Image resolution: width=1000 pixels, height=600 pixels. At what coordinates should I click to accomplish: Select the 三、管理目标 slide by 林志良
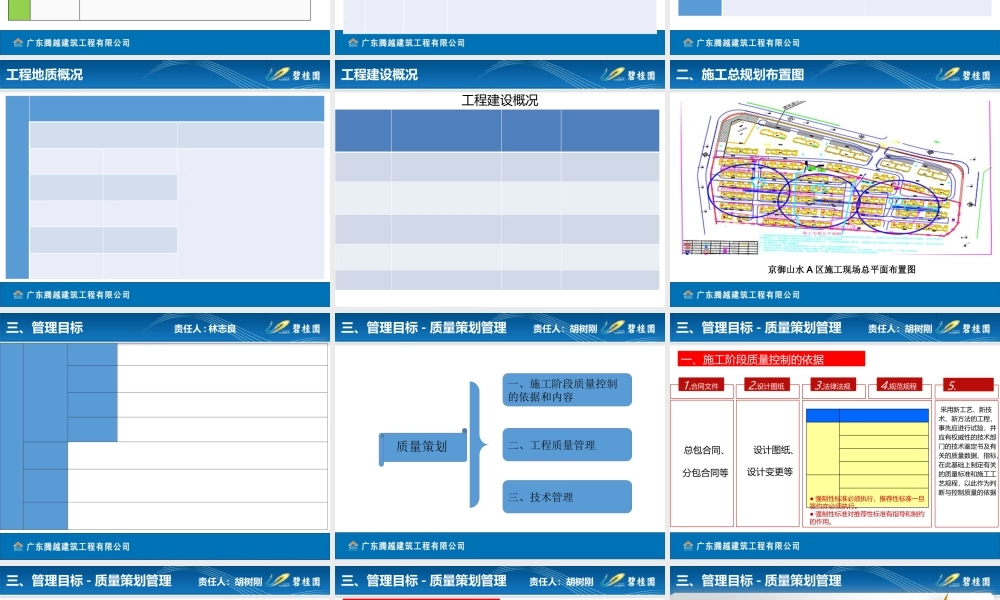tap(165, 436)
